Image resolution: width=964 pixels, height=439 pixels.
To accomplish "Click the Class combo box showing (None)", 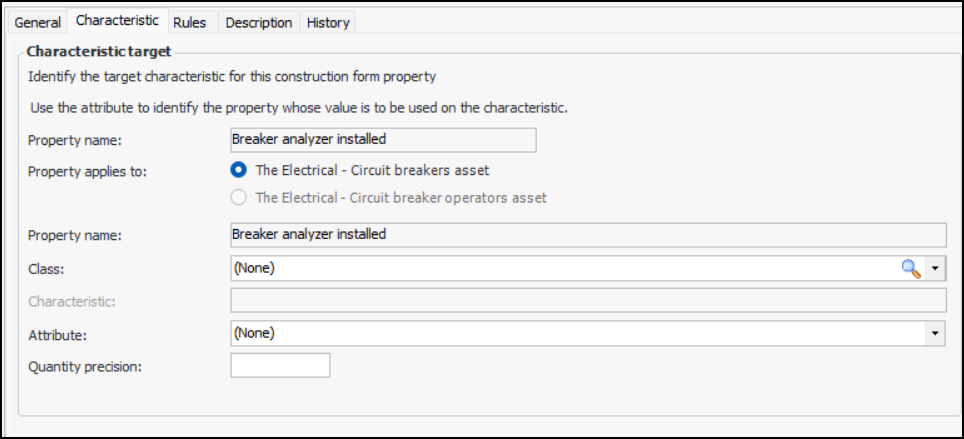I will pos(560,268).
